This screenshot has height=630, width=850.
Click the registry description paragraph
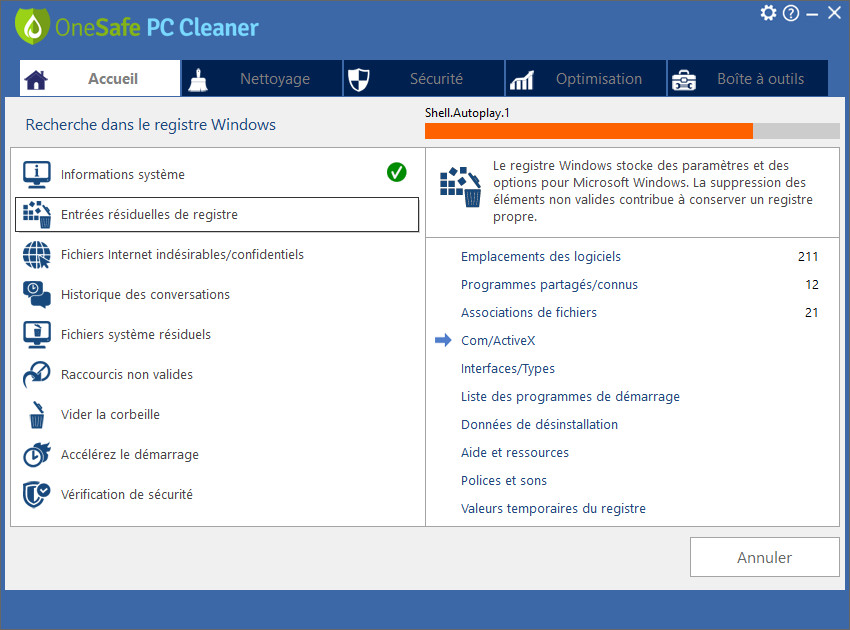tap(652, 191)
